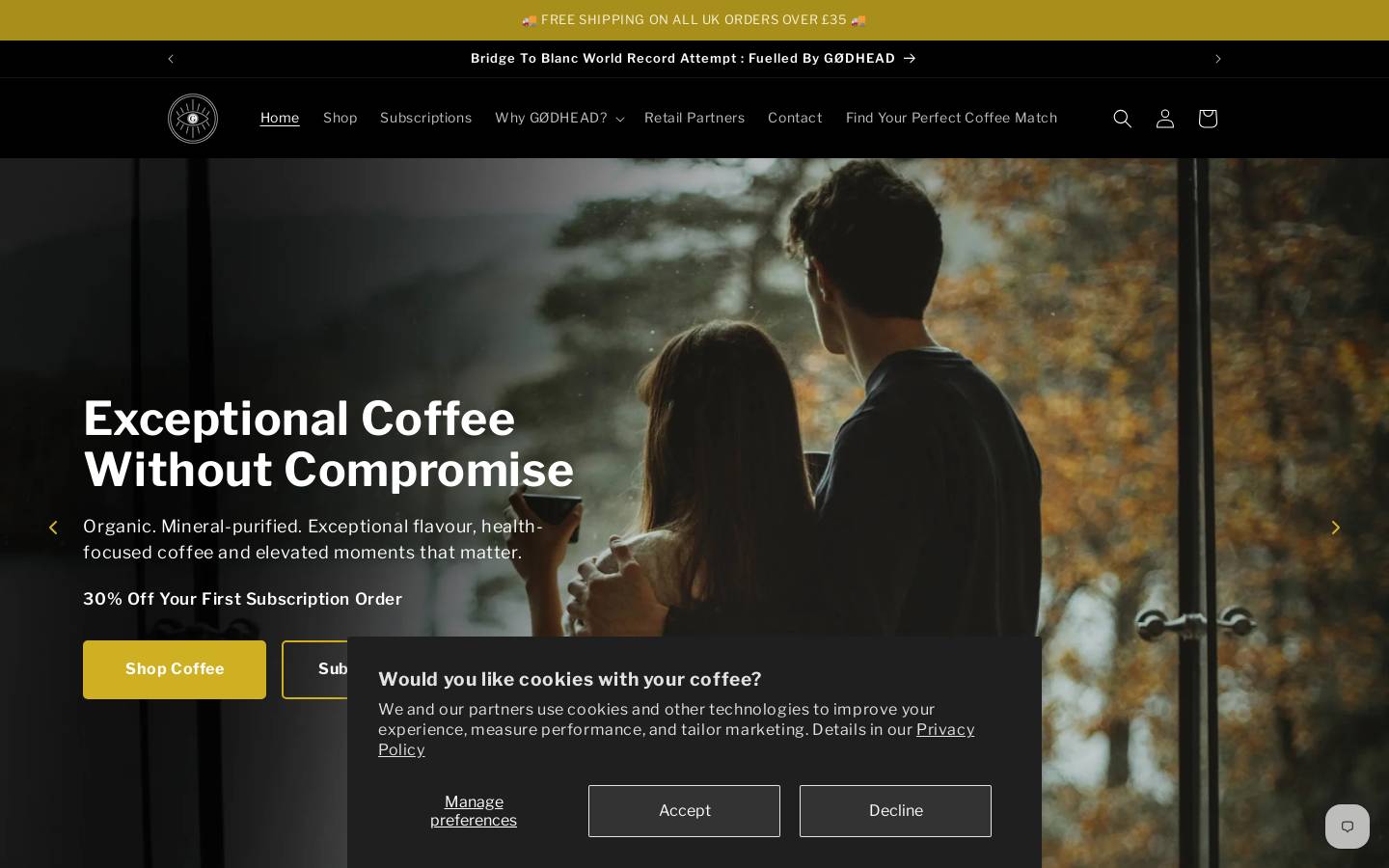Open the chat widget bubble
This screenshot has height=868, width=1389.
1348,827
